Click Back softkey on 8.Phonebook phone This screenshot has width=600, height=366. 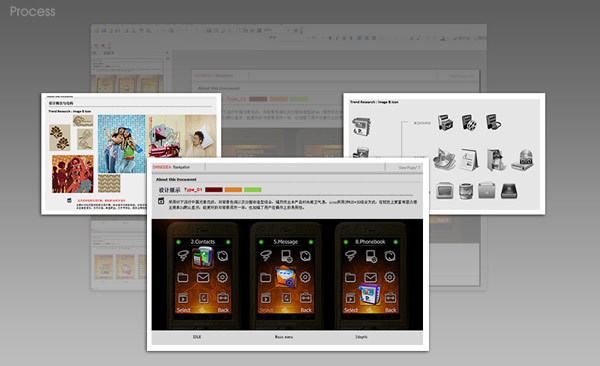390,310
